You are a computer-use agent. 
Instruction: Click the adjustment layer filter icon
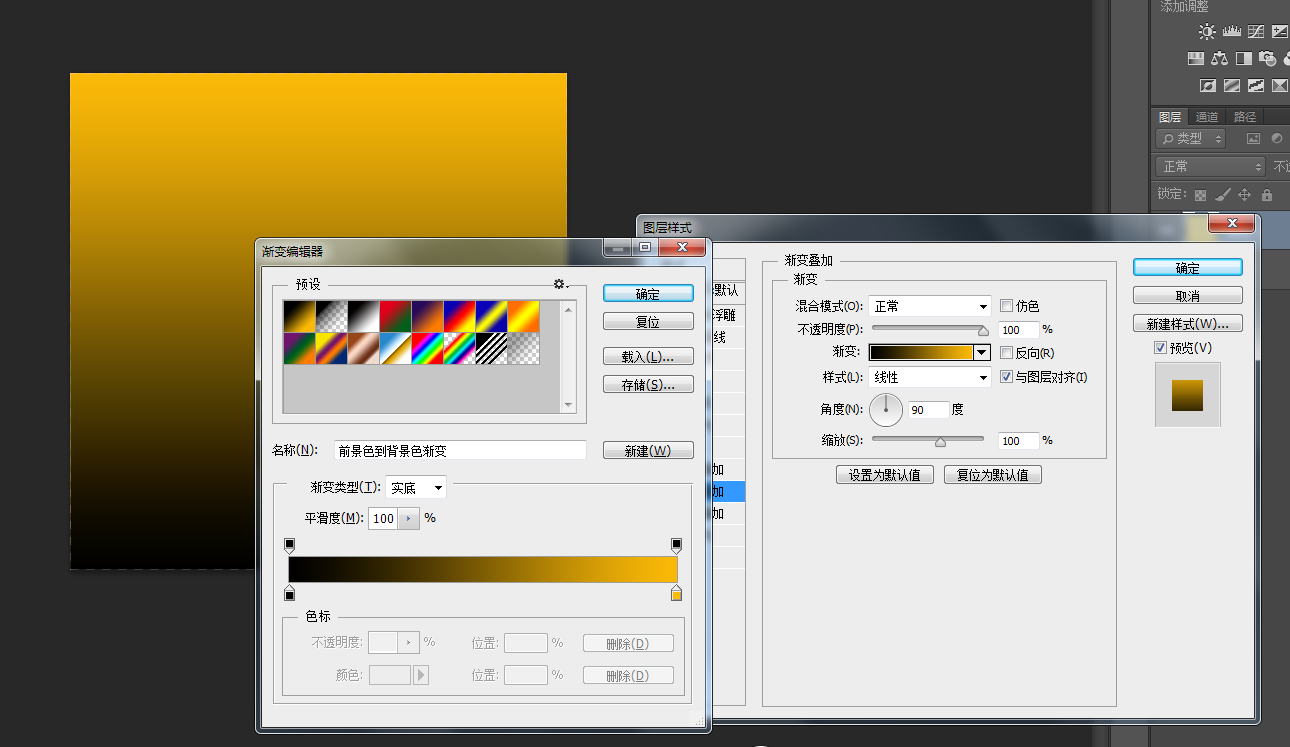tap(1277, 139)
